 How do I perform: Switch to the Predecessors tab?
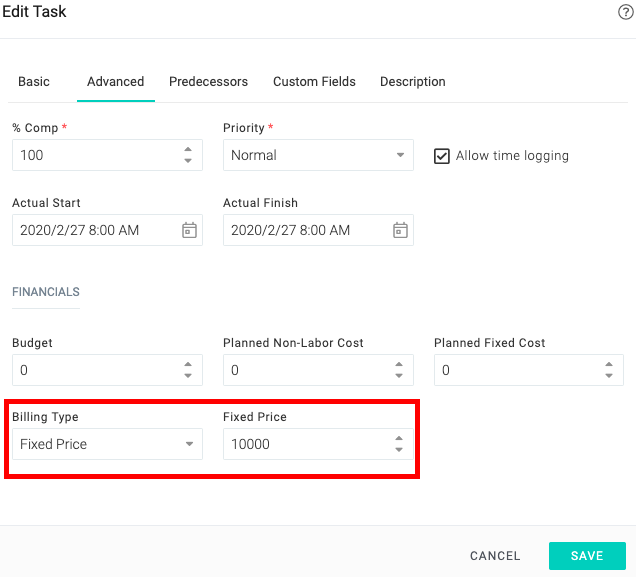click(208, 82)
